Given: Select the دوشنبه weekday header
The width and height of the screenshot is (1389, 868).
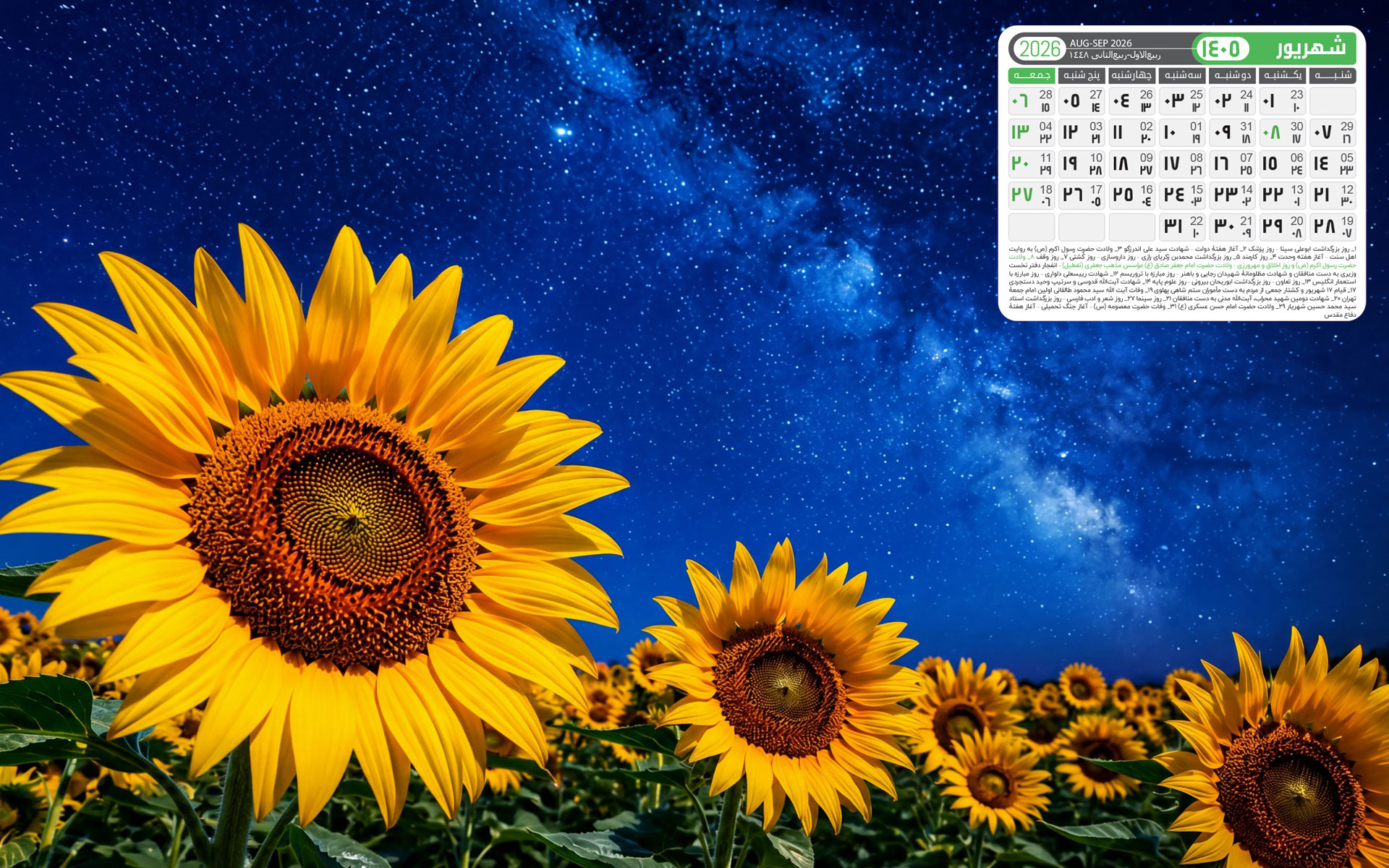Looking at the screenshot, I should click(1232, 75).
